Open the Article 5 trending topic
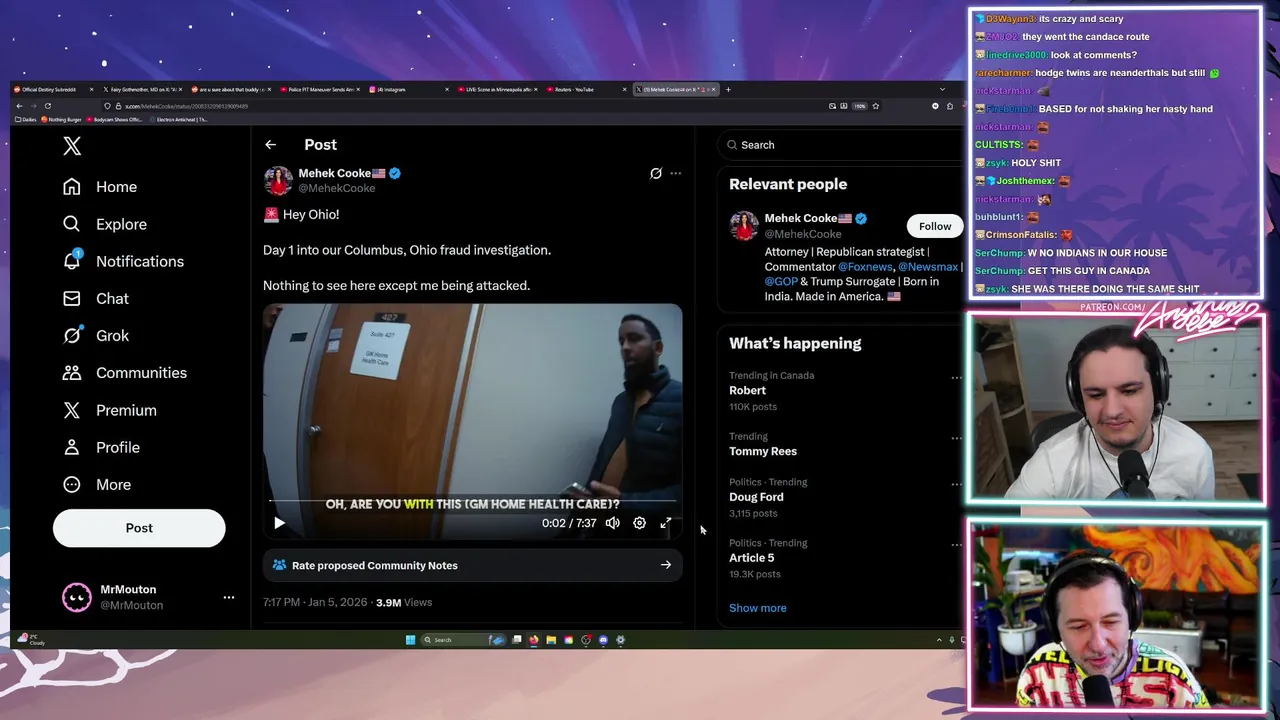The image size is (1280, 720). point(751,558)
